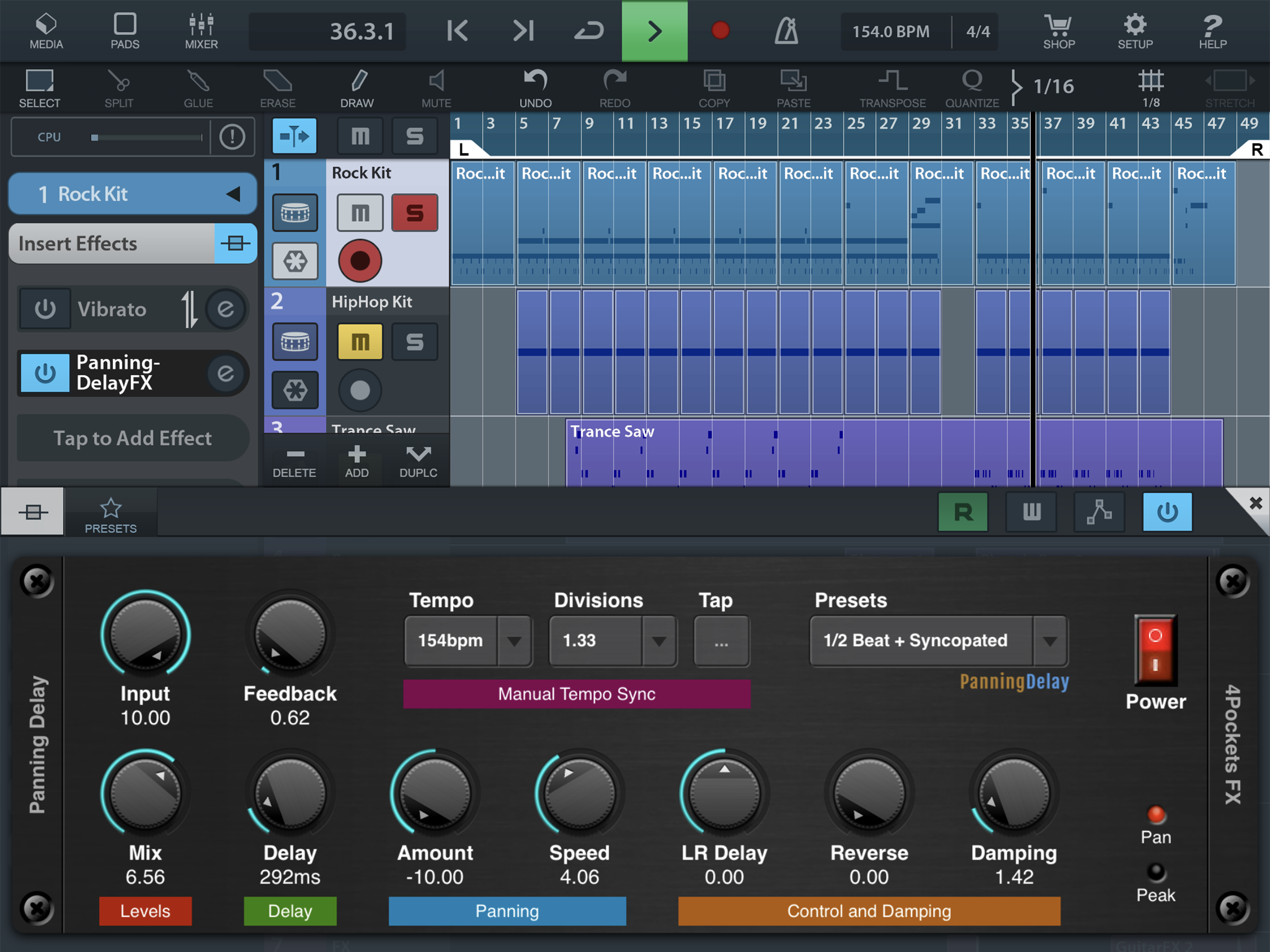This screenshot has height=952, width=1270.
Task: Toggle the metronome icon
Action: pos(786,31)
